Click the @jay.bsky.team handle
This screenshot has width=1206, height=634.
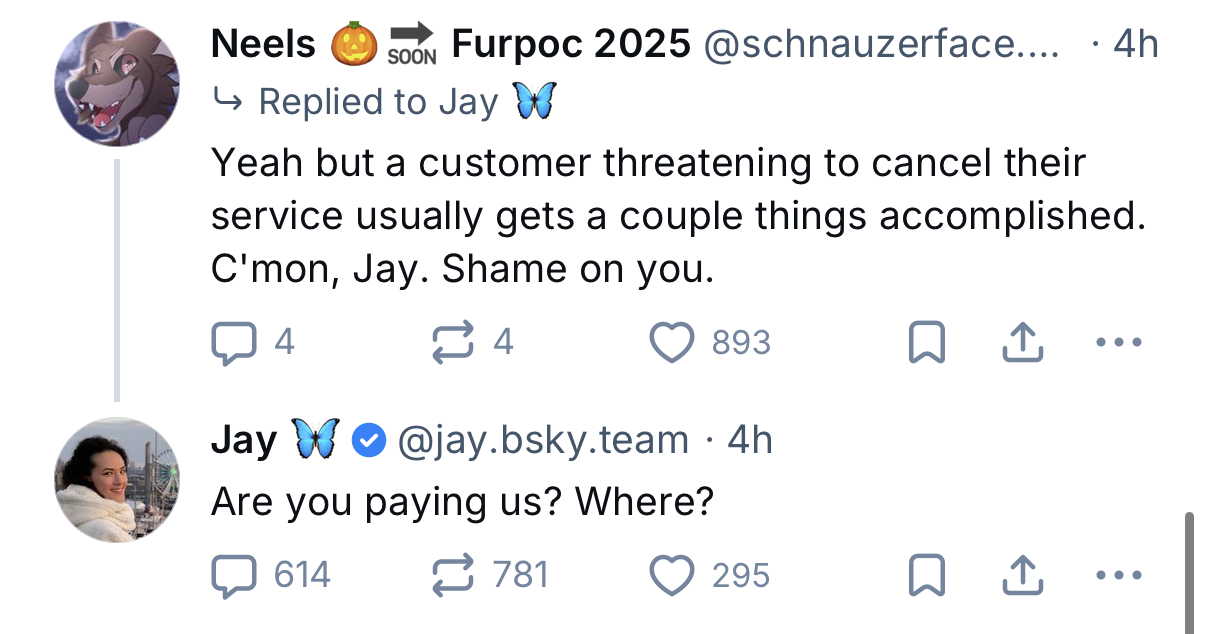coord(543,440)
